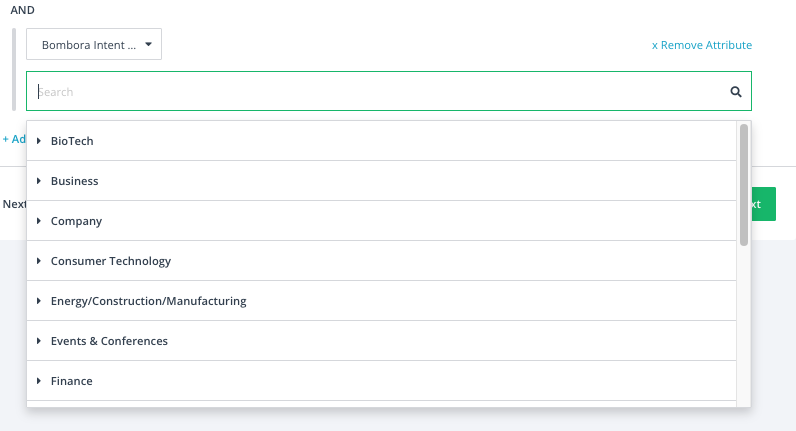Click the dropdown list scrollbar thumb
This screenshot has width=796, height=431.
(x=744, y=185)
